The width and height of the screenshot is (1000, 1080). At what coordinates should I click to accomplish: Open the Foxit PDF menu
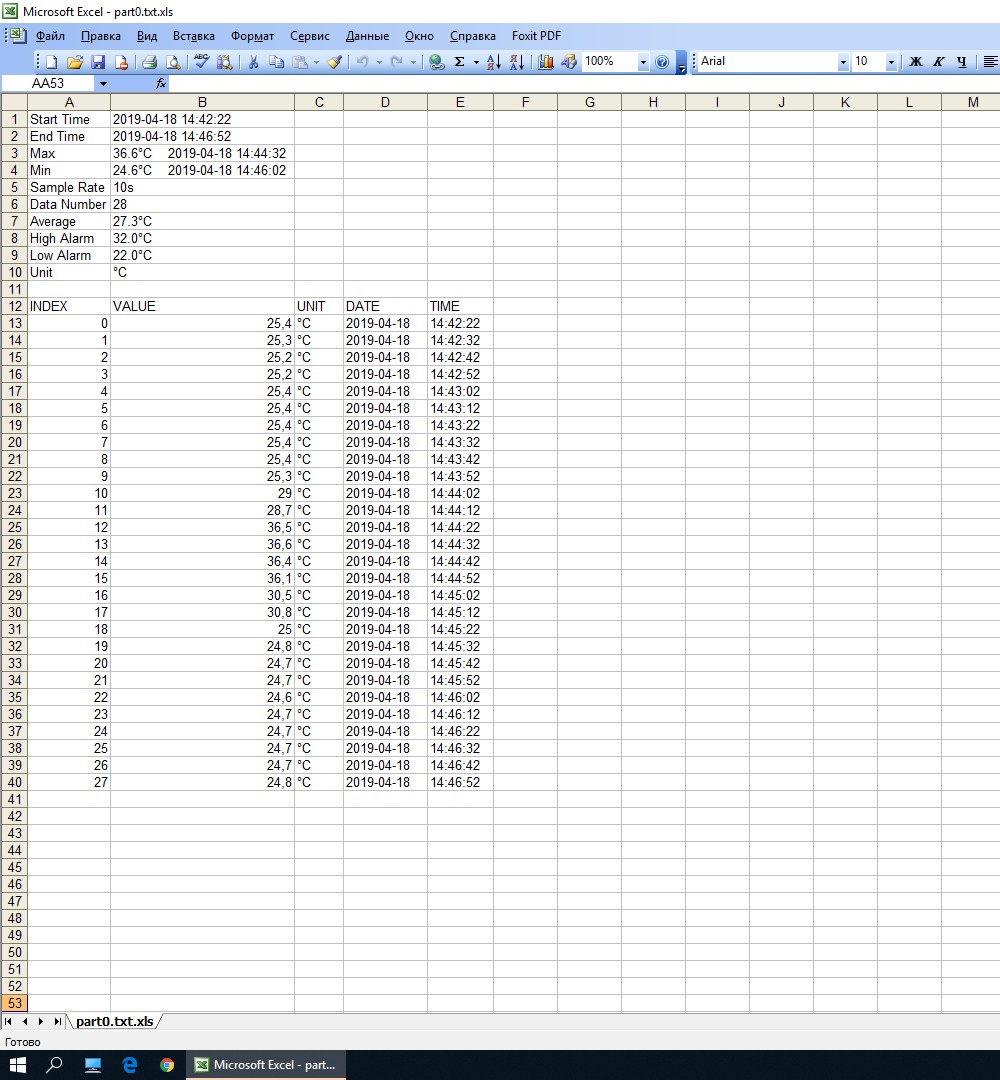click(536, 36)
